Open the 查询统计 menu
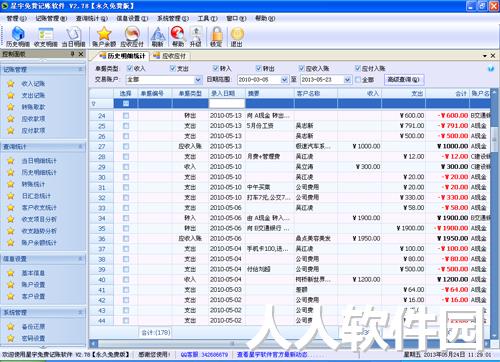500x362 pixels. click(92, 18)
